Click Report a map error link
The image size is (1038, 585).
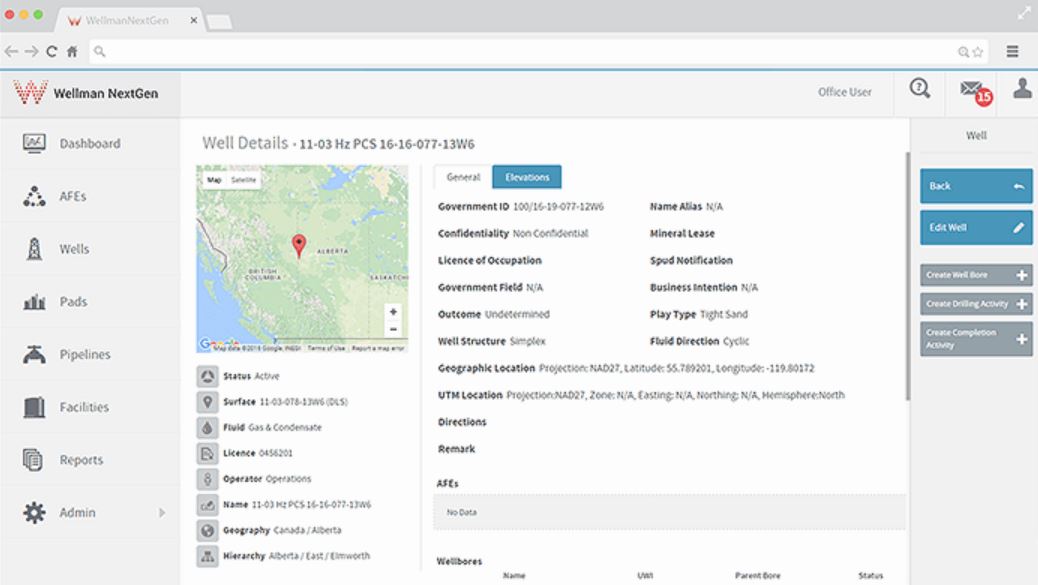tap(378, 348)
